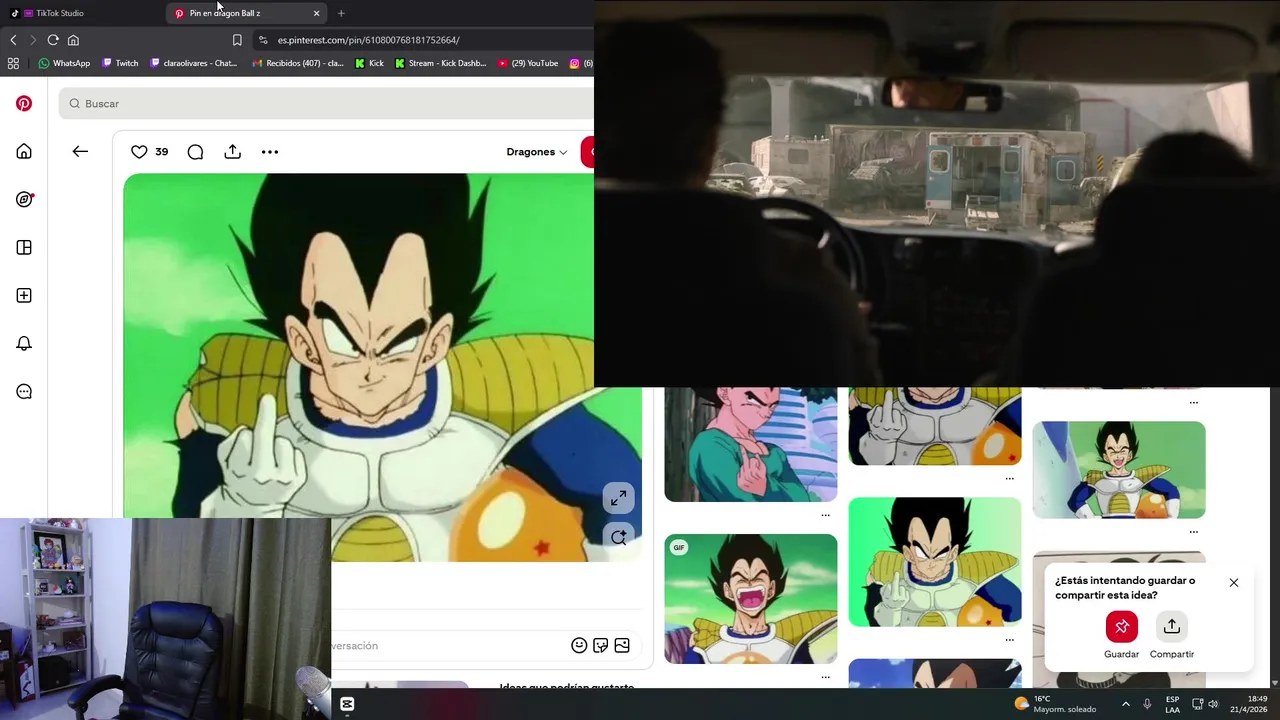Start visual search on the pin image
Screen dimensions: 1280x720
tap(618, 536)
